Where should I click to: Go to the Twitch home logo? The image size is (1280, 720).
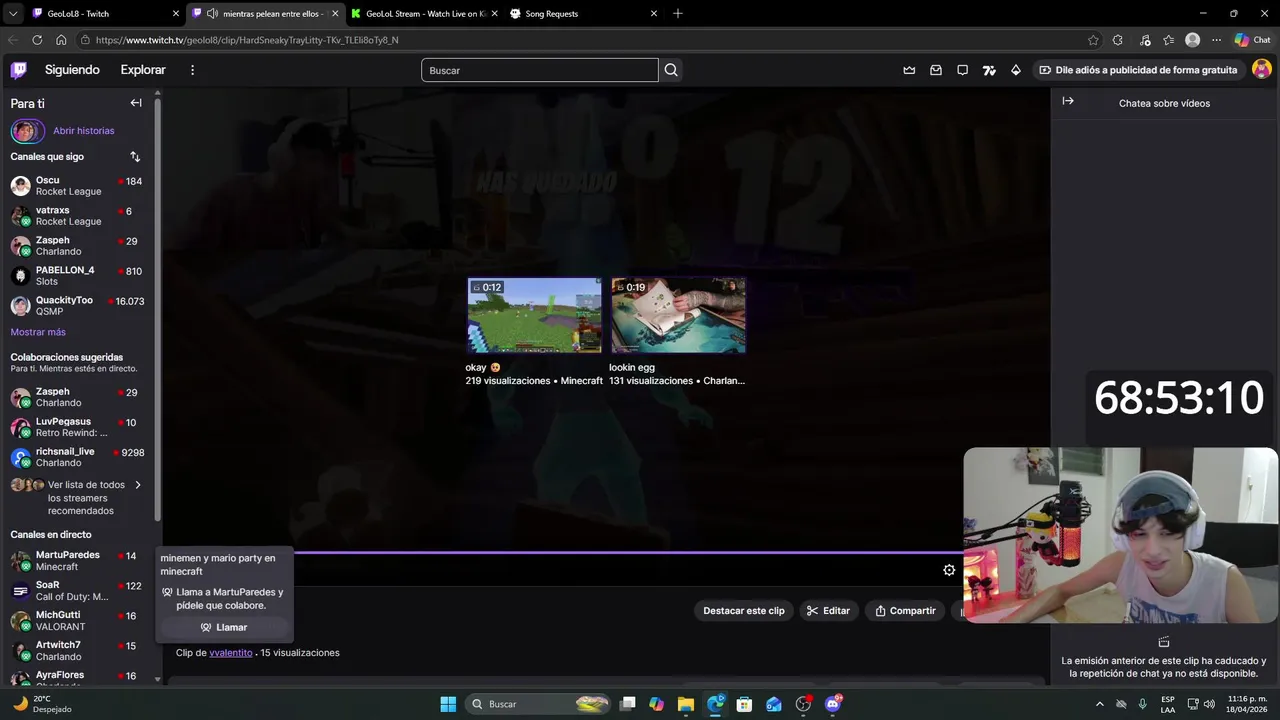click(19, 70)
